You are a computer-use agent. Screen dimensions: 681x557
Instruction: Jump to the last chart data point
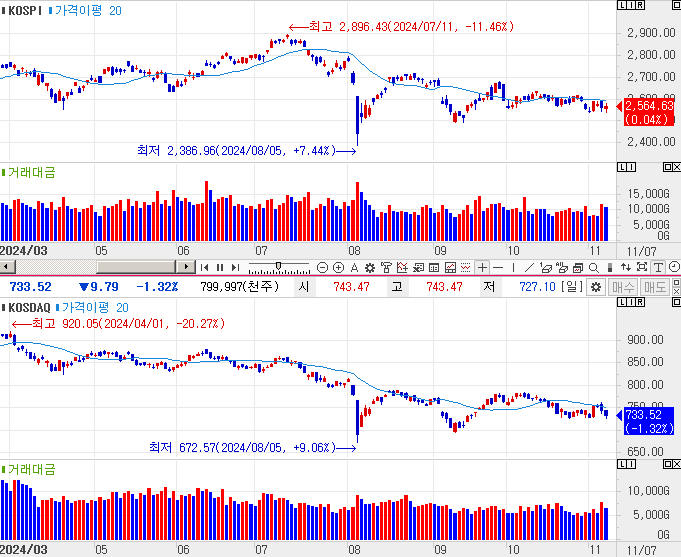click(235, 267)
